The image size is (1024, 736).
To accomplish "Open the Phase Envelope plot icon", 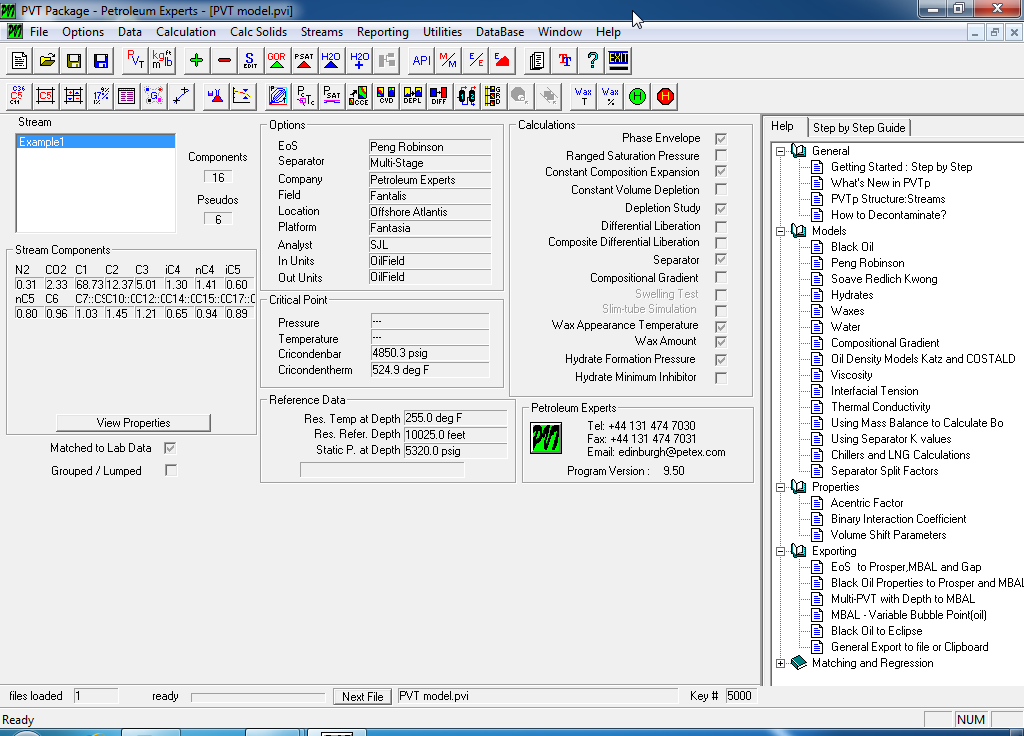I will [x=278, y=96].
